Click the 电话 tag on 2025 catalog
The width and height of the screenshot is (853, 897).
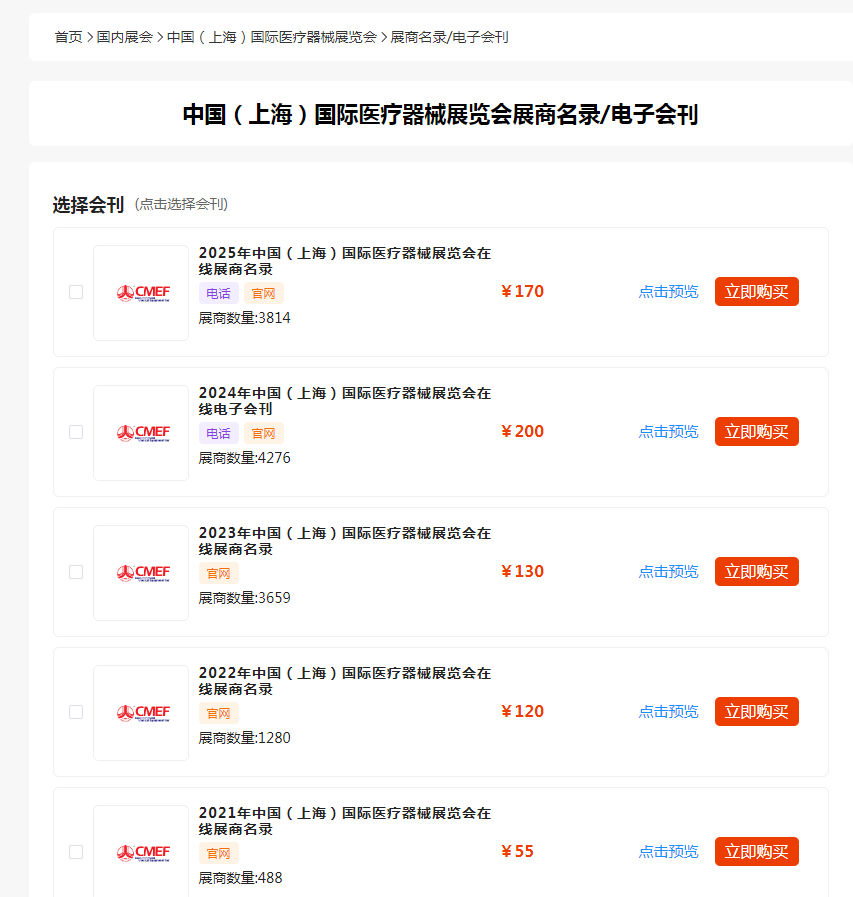coord(217,293)
